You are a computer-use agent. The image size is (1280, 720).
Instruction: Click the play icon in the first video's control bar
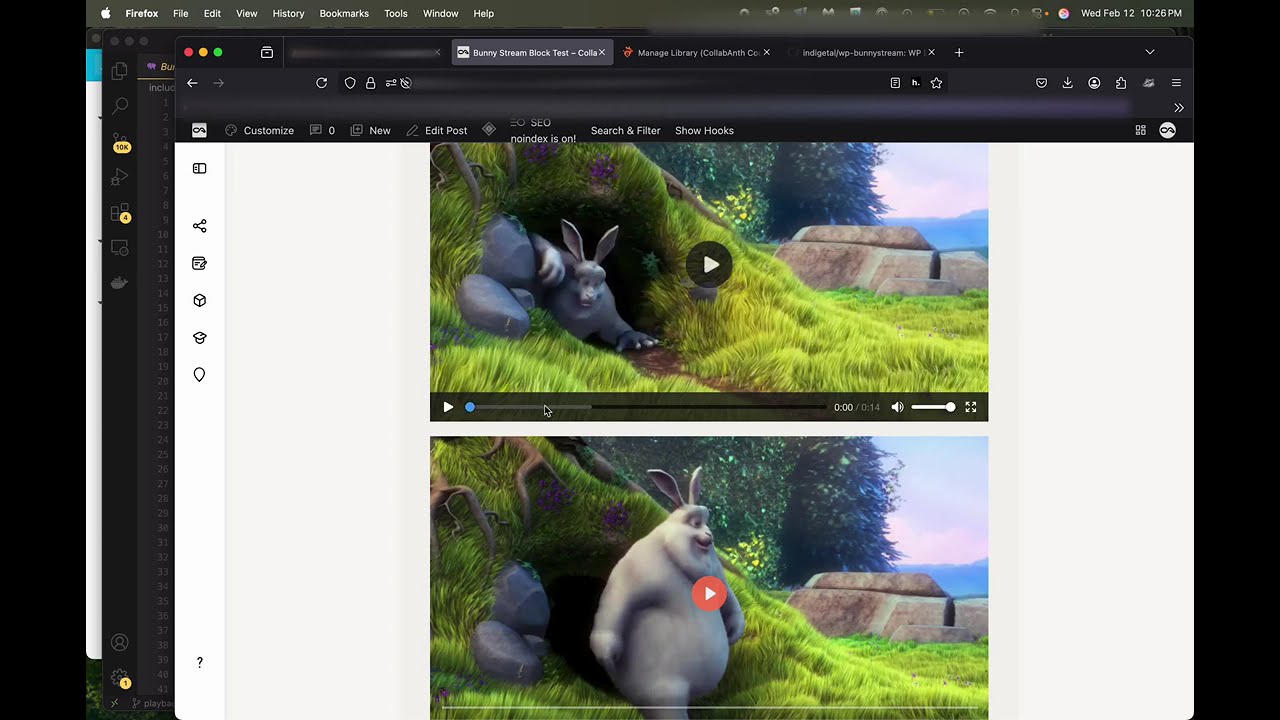447,407
